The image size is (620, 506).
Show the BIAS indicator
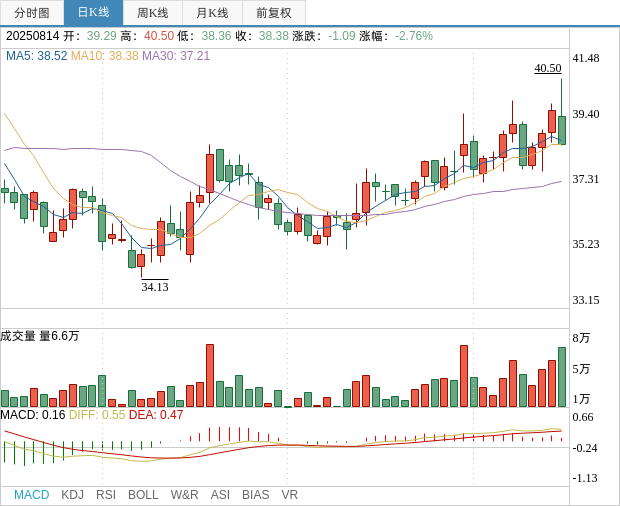coord(255,495)
